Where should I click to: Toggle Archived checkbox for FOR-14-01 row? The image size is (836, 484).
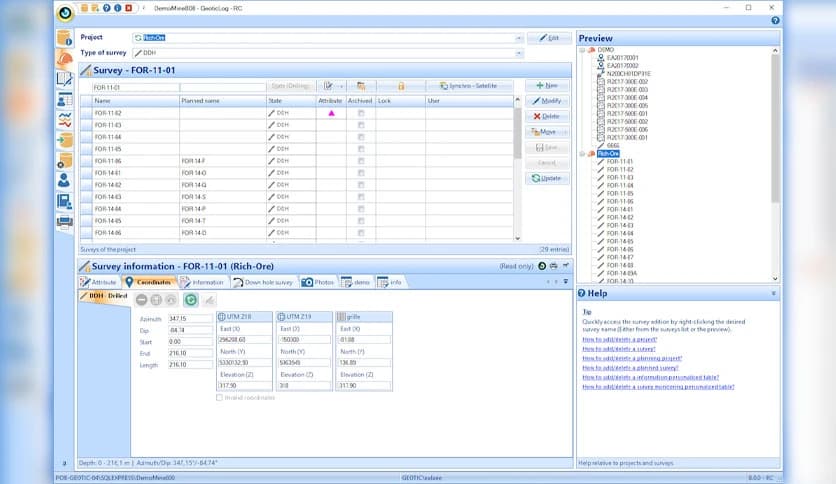[x=361, y=173]
